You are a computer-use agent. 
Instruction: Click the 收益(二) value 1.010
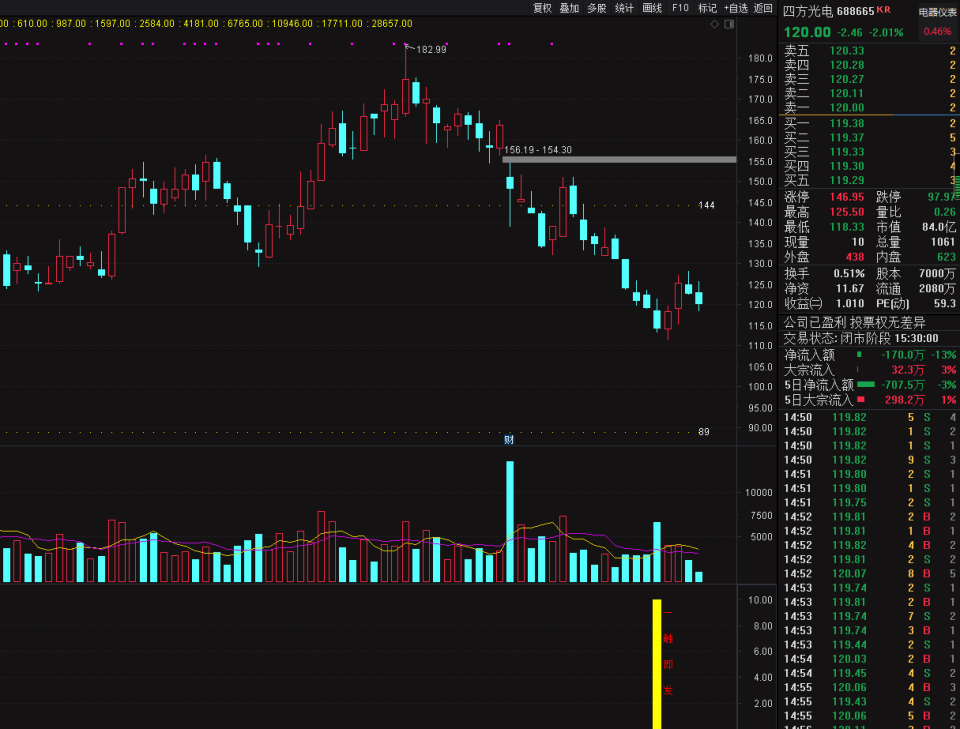click(x=850, y=303)
